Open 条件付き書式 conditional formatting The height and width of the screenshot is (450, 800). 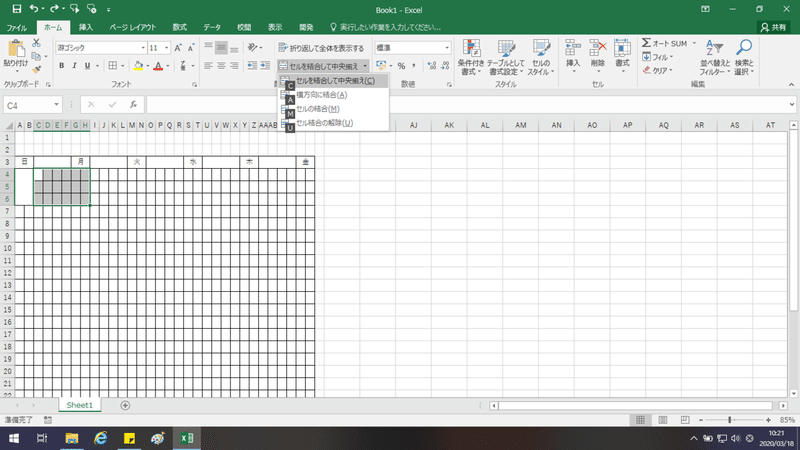click(x=470, y=58)
